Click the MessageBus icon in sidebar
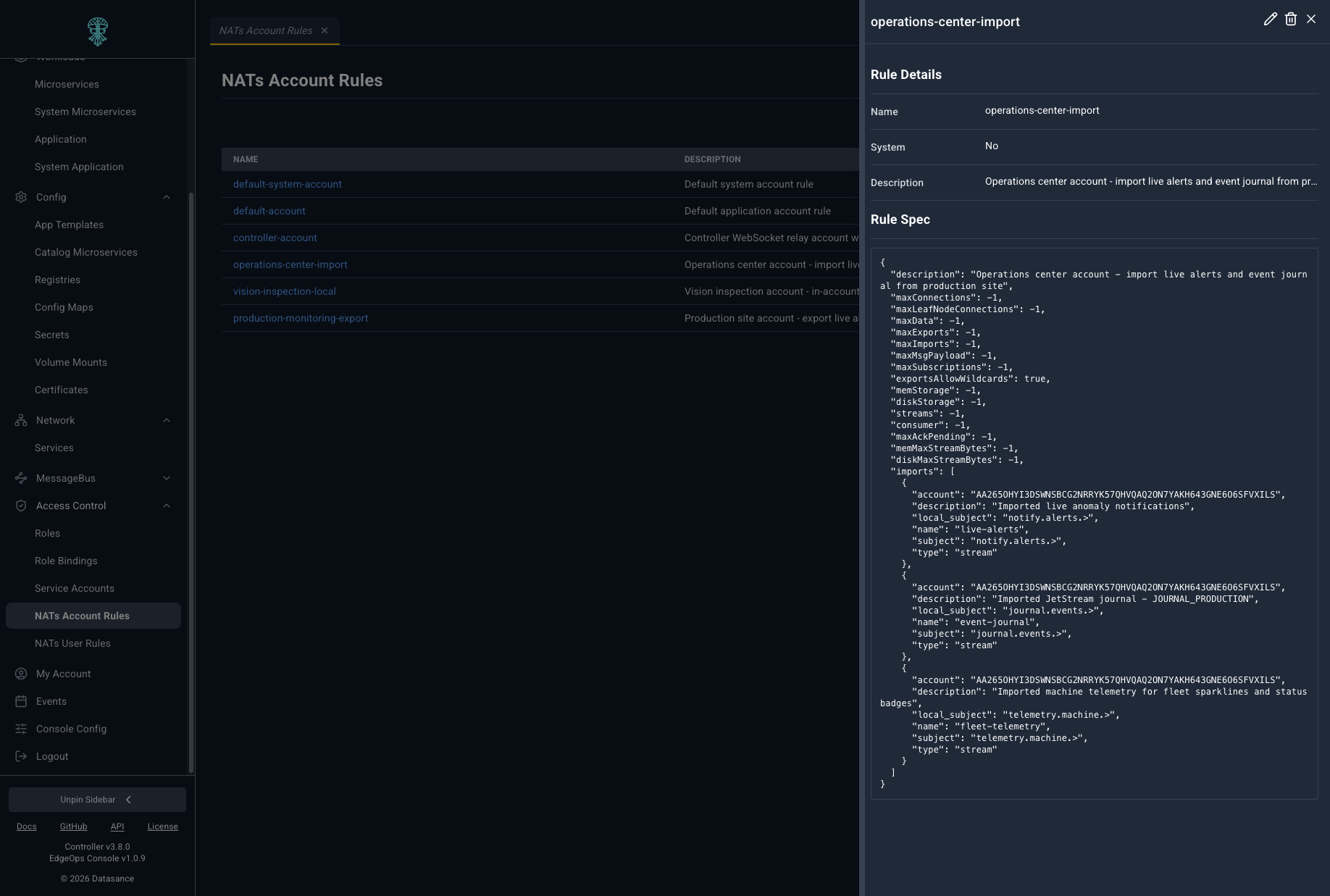1330x896 pixels. tap(21, 478)
